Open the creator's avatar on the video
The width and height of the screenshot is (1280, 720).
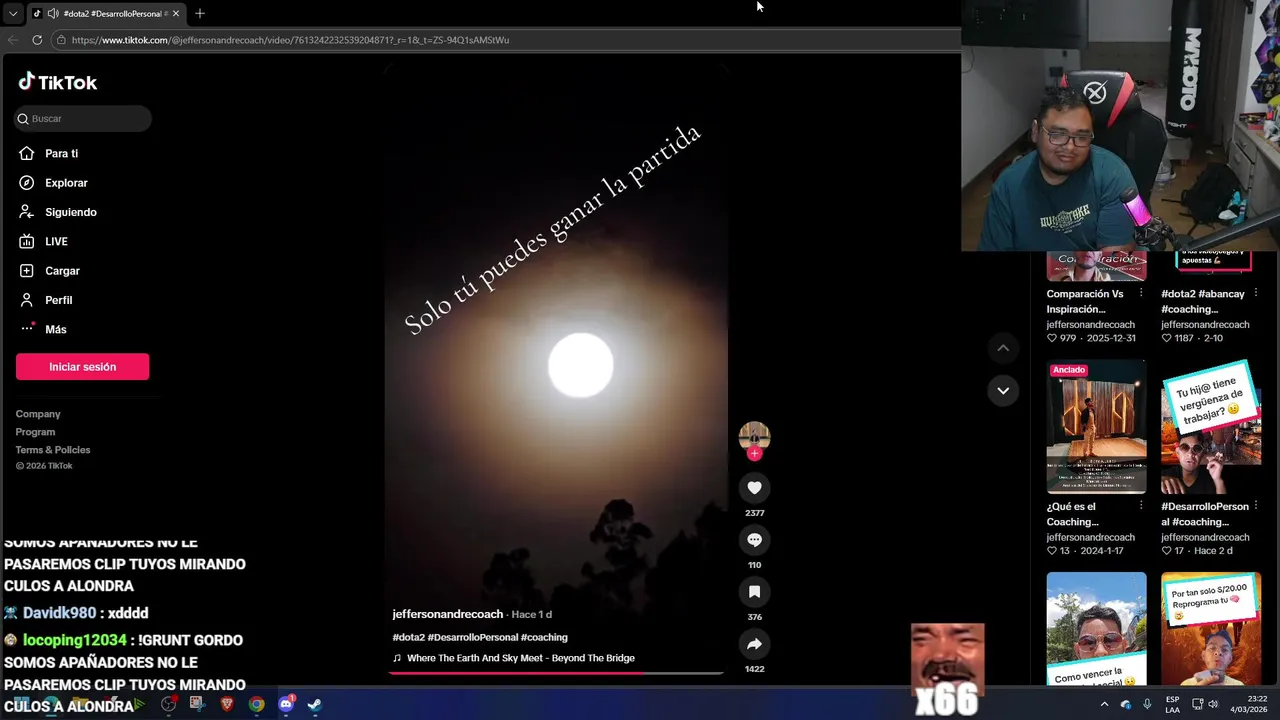(754, 435)
